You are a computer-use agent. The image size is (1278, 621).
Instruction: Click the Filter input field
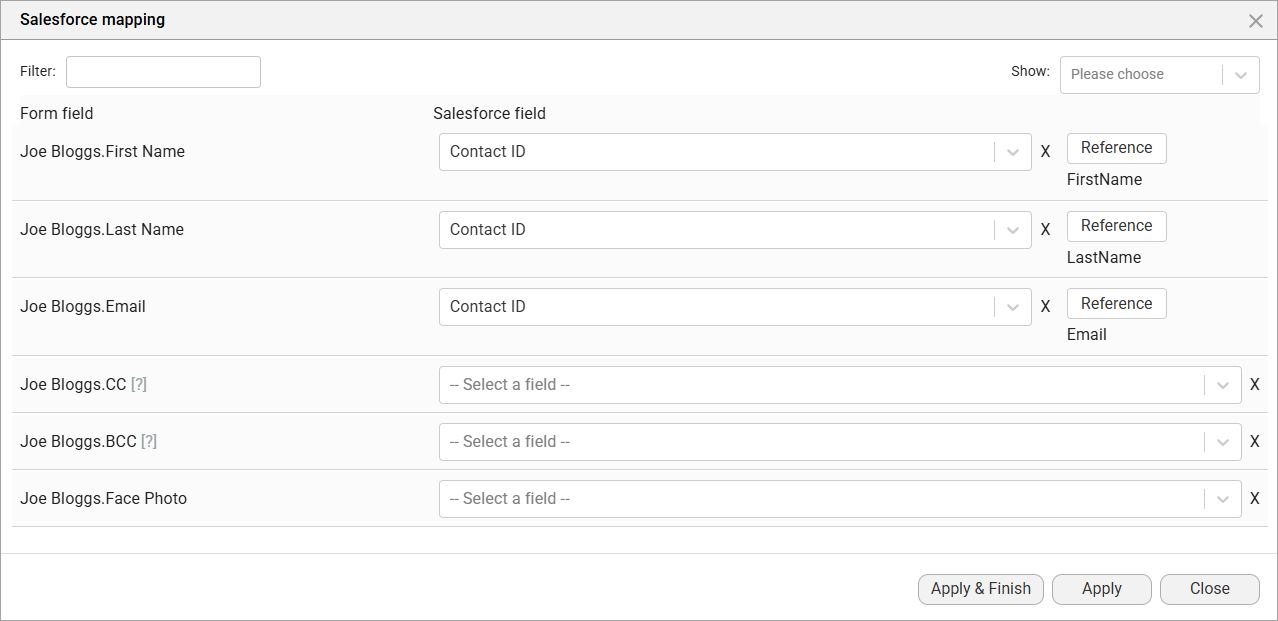pyautogui.click(x=162, y=71)
